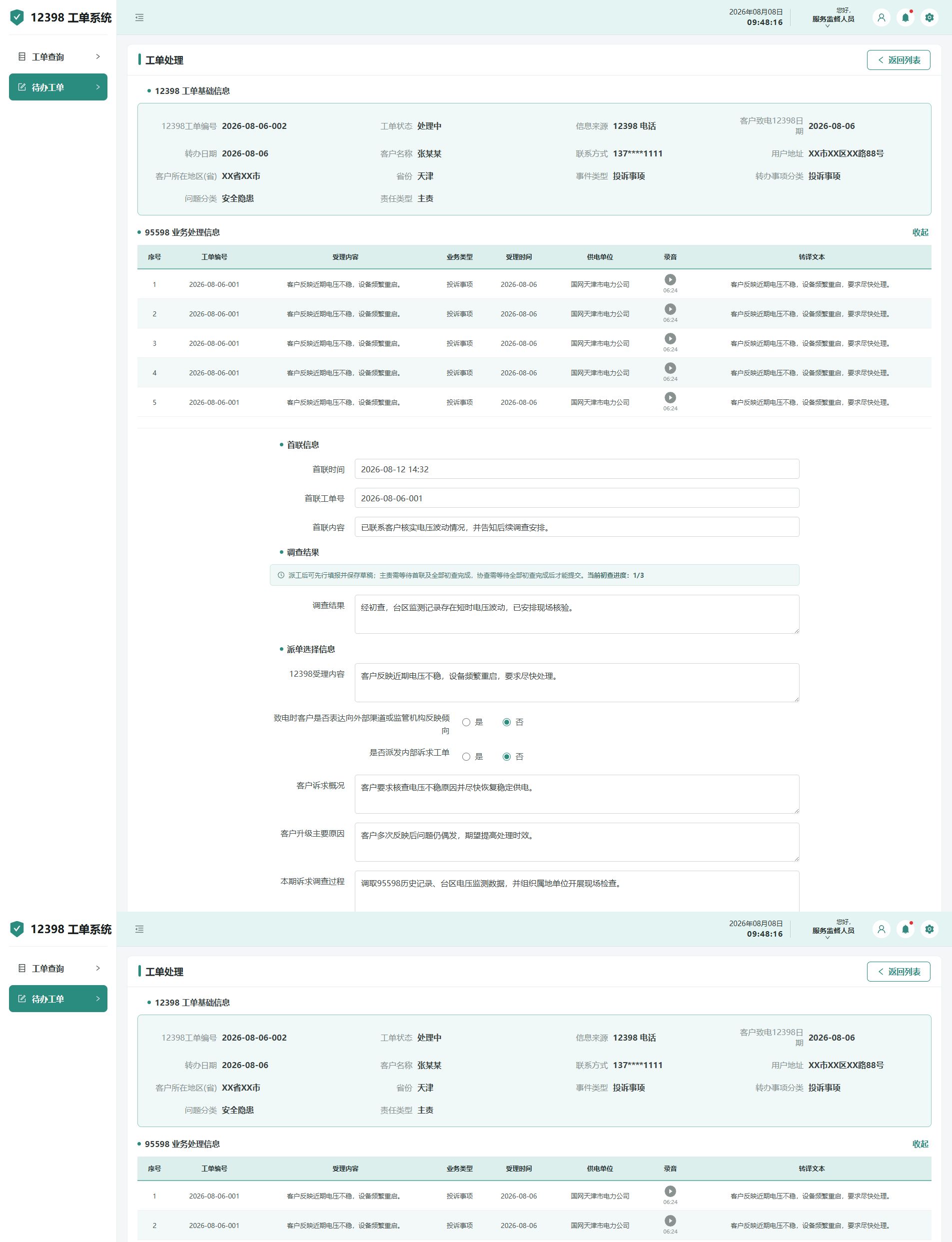Expand 待办工单 chevron in the upper sidebar
The image size is (952, 1242).
pyautogui.click(x=97, y=87)
